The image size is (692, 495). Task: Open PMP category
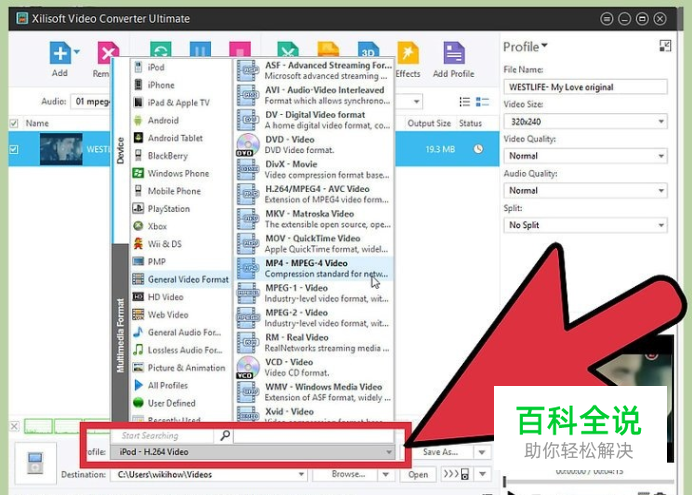coord(181,261)
